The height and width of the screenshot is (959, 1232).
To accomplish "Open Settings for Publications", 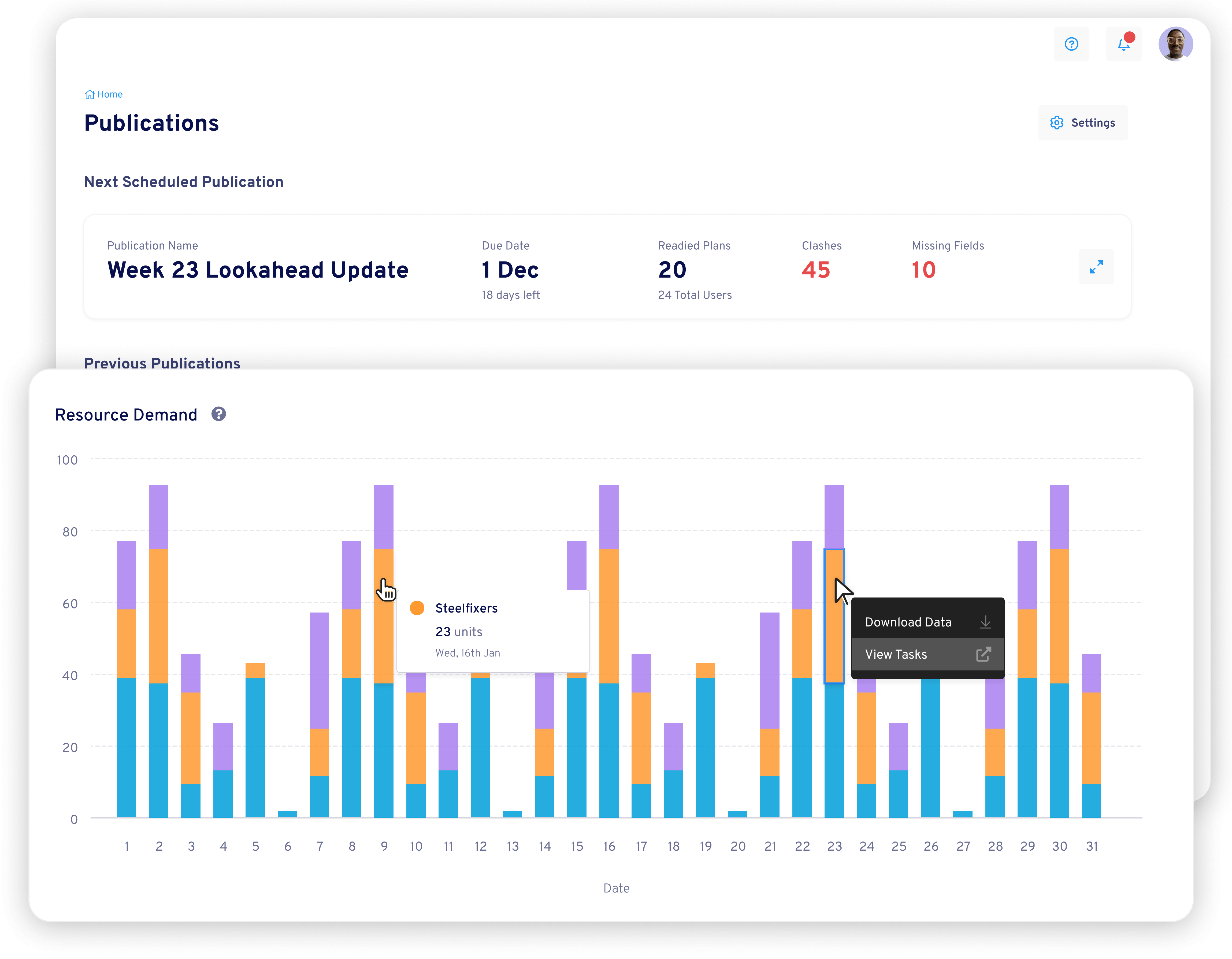I will tap(1082, 123).
